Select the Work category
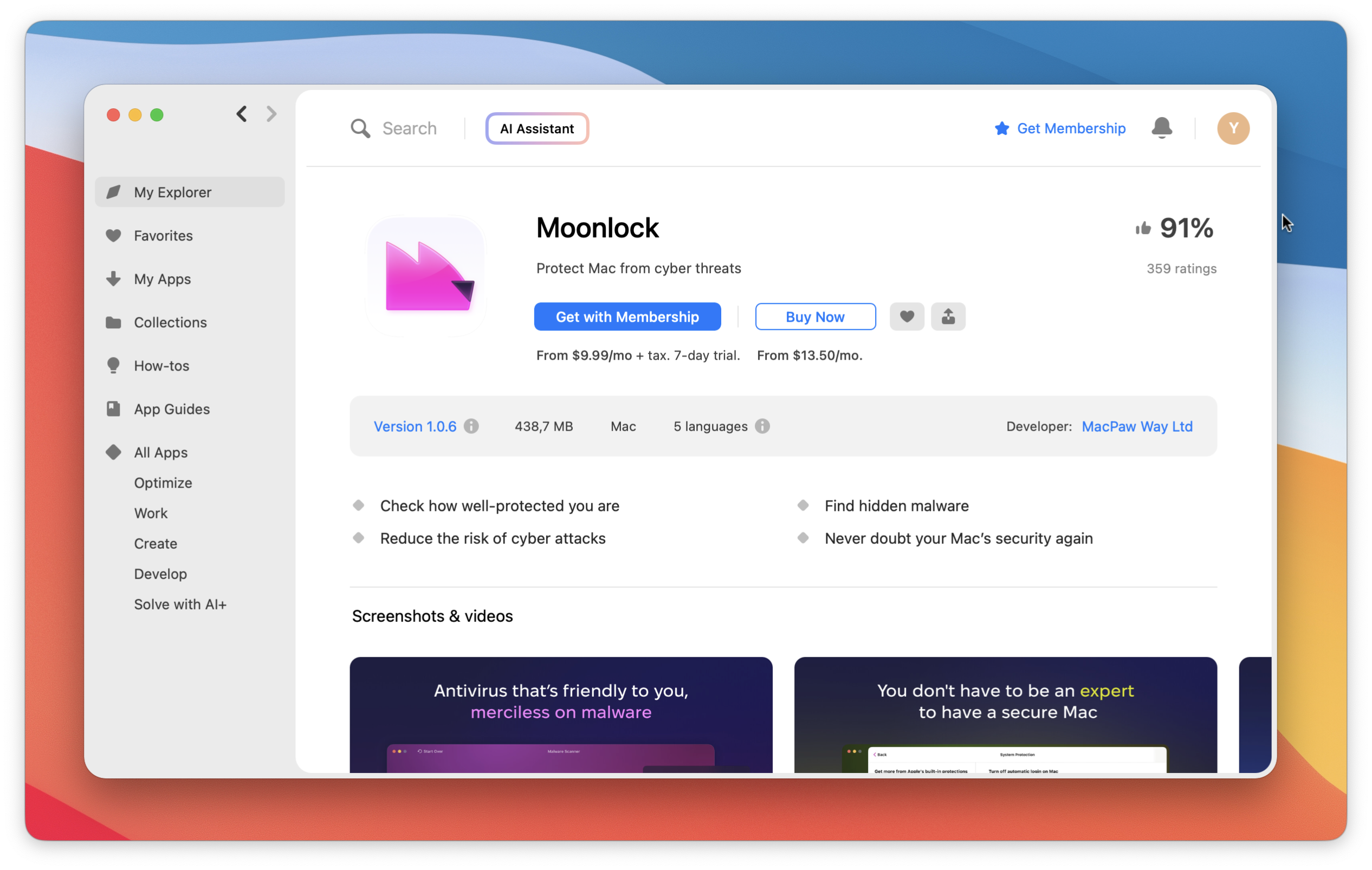The height and width of the screenshot is (870, 1372). point(151,514)
